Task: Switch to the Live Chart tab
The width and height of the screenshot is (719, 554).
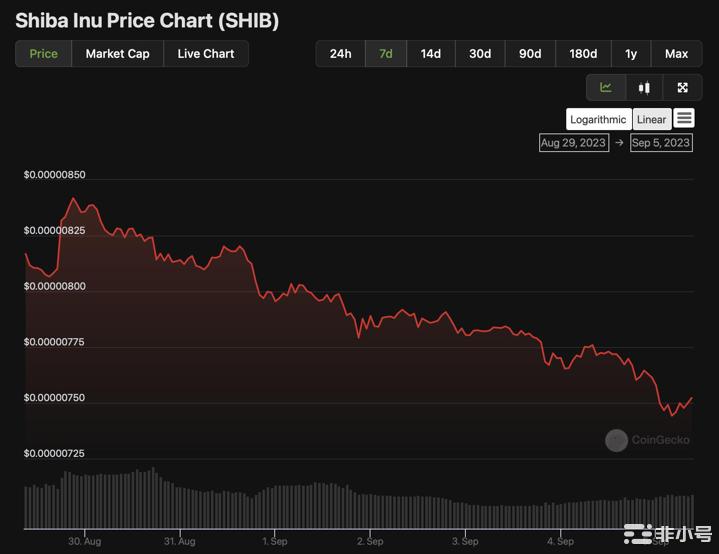Action: [x=206, y=54]
